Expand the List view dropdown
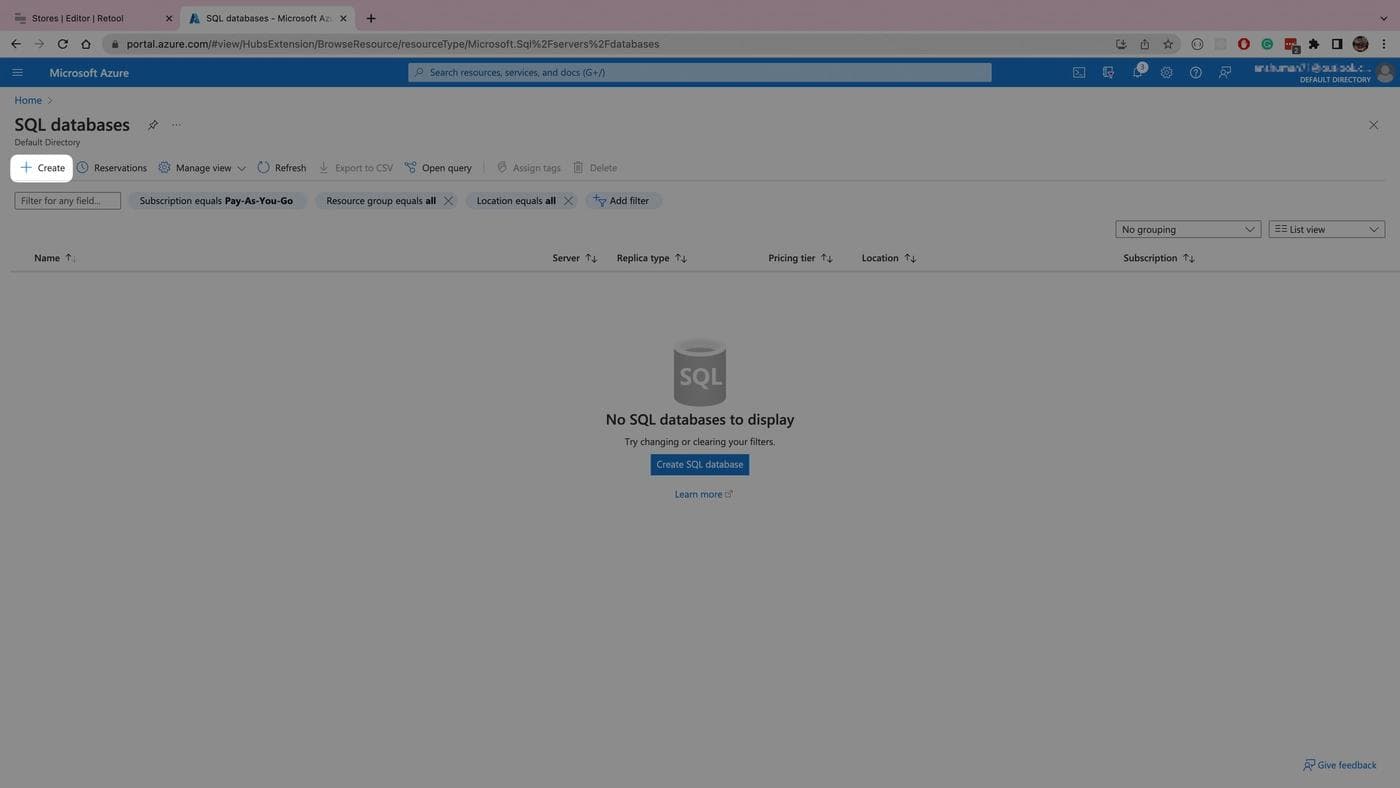Viewport: 1400px width, 788px height. (x=1326, y=230)
